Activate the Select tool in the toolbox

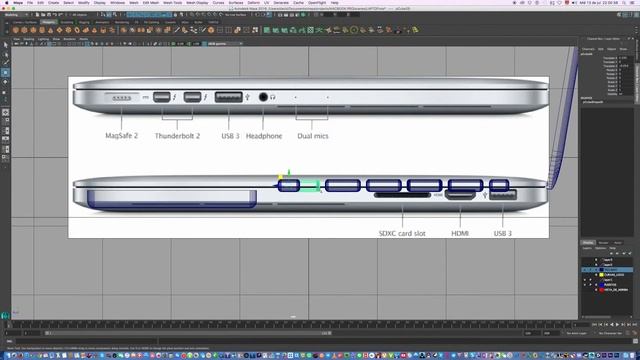click(5, 45)
